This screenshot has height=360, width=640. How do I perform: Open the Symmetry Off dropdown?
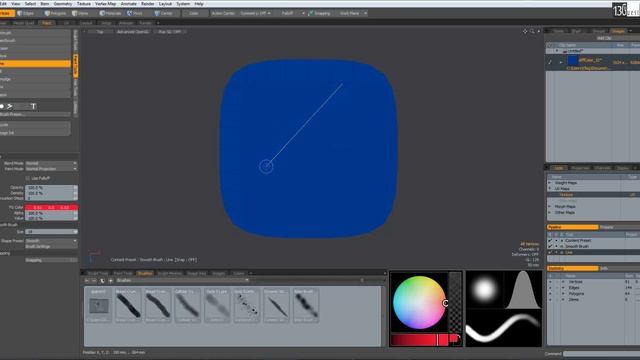[x=255, y=13]
